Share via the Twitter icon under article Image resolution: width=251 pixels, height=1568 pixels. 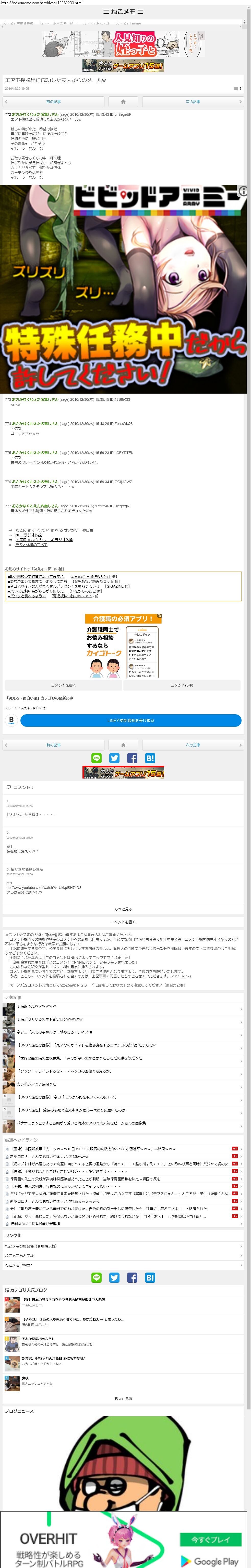click(114, 758)
